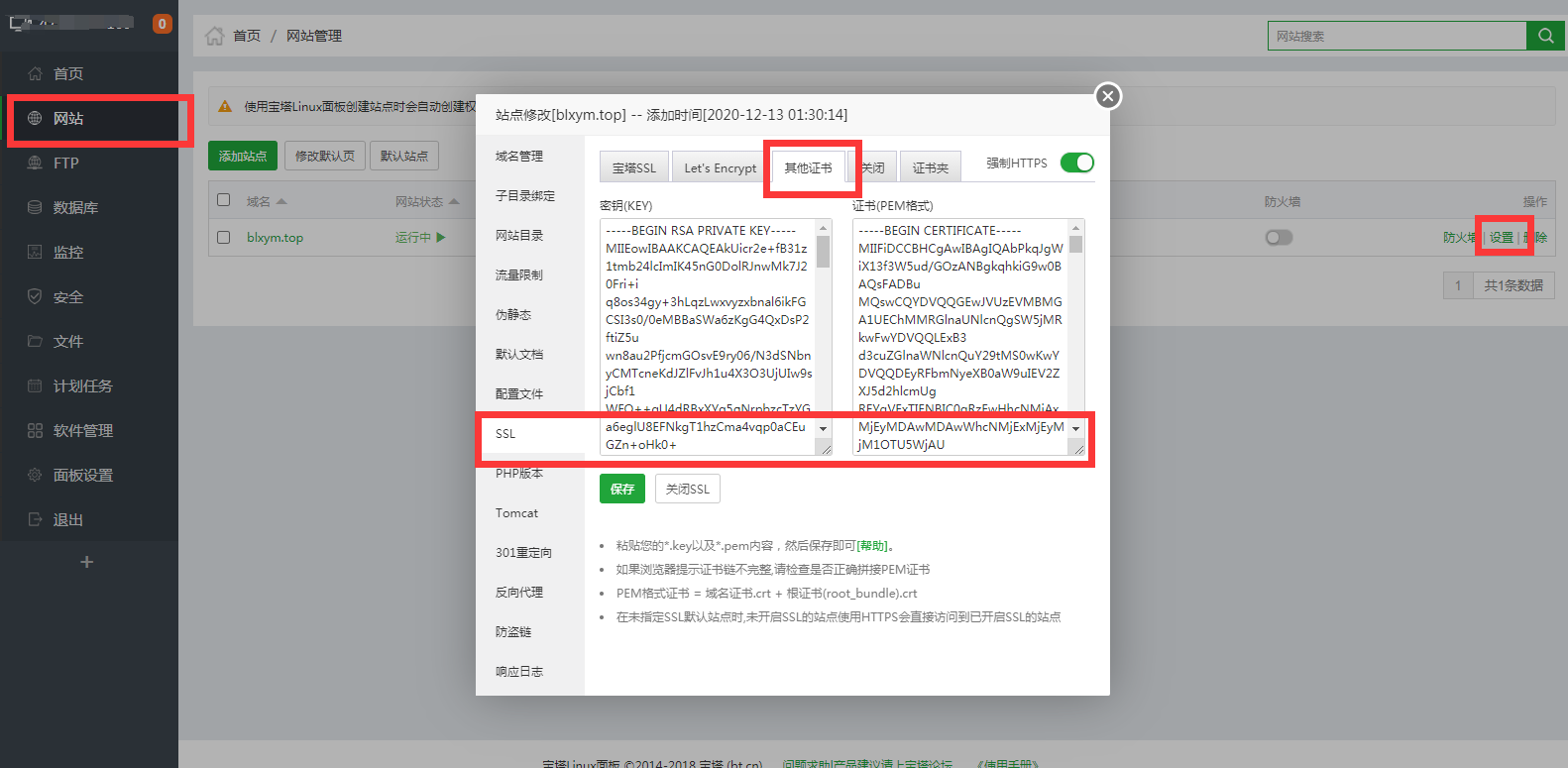The image size is (1568, 768).
Task: Click the plus icon below sidebar menu
Action: (87, 562)
